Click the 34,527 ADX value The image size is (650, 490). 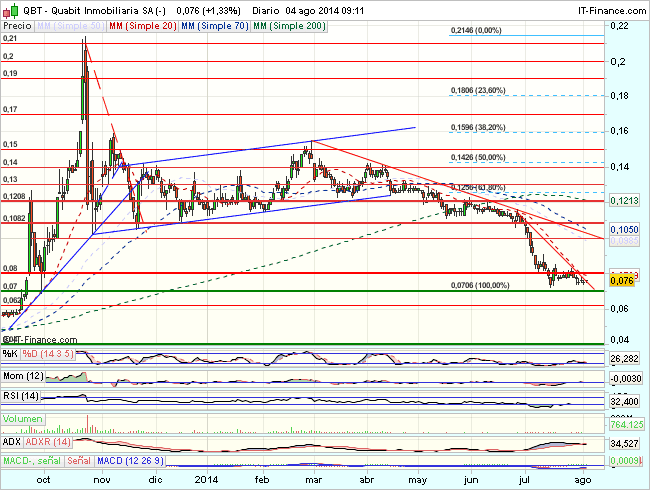tap(625, 444)
